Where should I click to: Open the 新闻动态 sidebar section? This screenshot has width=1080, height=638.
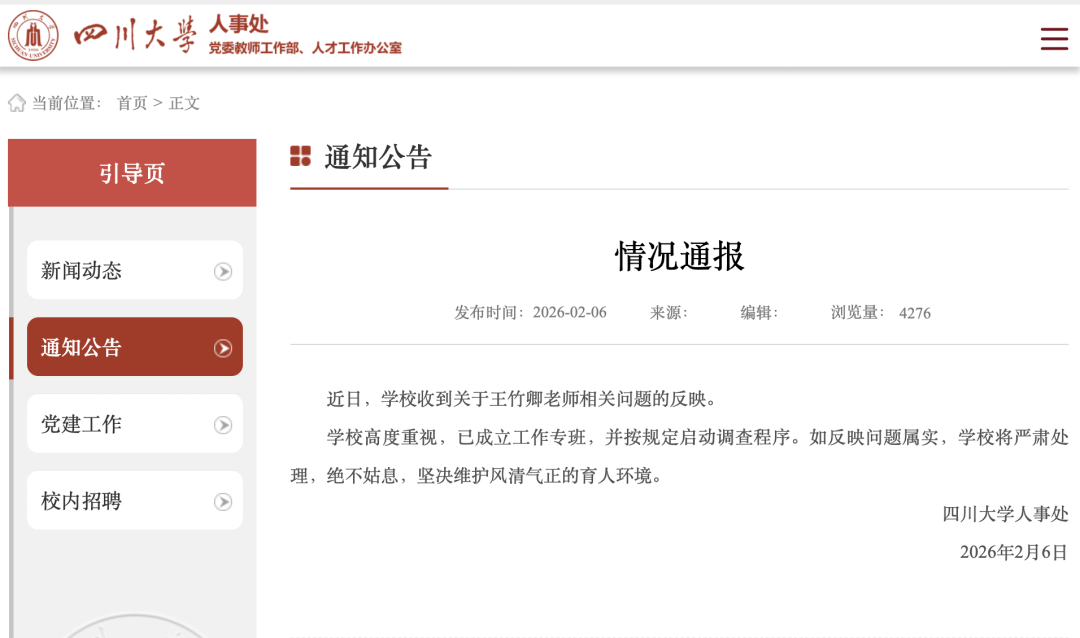[x=82, y=271]
